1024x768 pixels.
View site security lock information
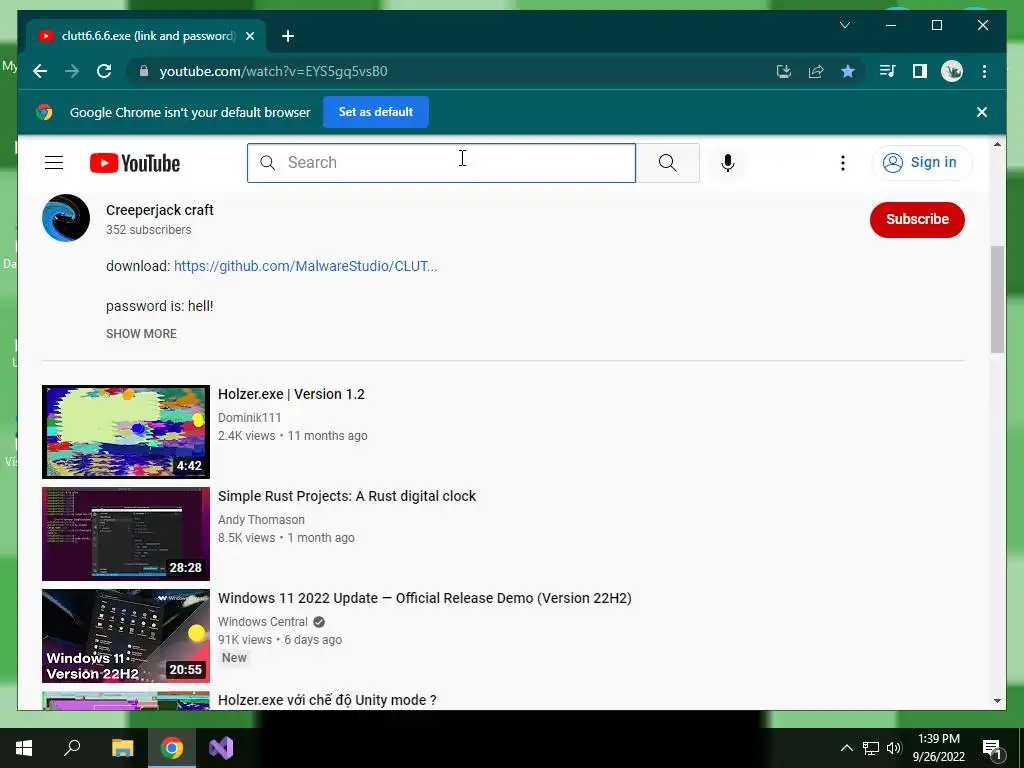pyautogui.click(x=144, y=71)
